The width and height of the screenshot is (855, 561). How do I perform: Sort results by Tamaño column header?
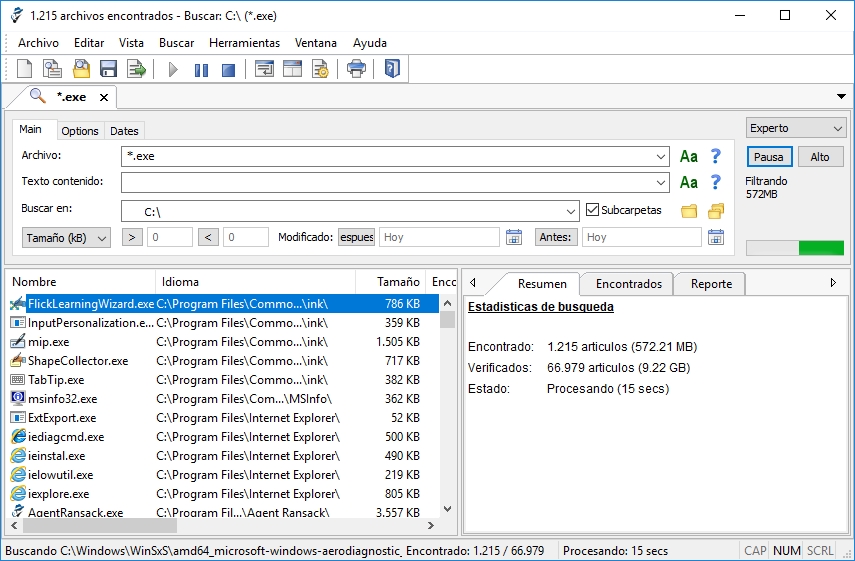[390, 282]
